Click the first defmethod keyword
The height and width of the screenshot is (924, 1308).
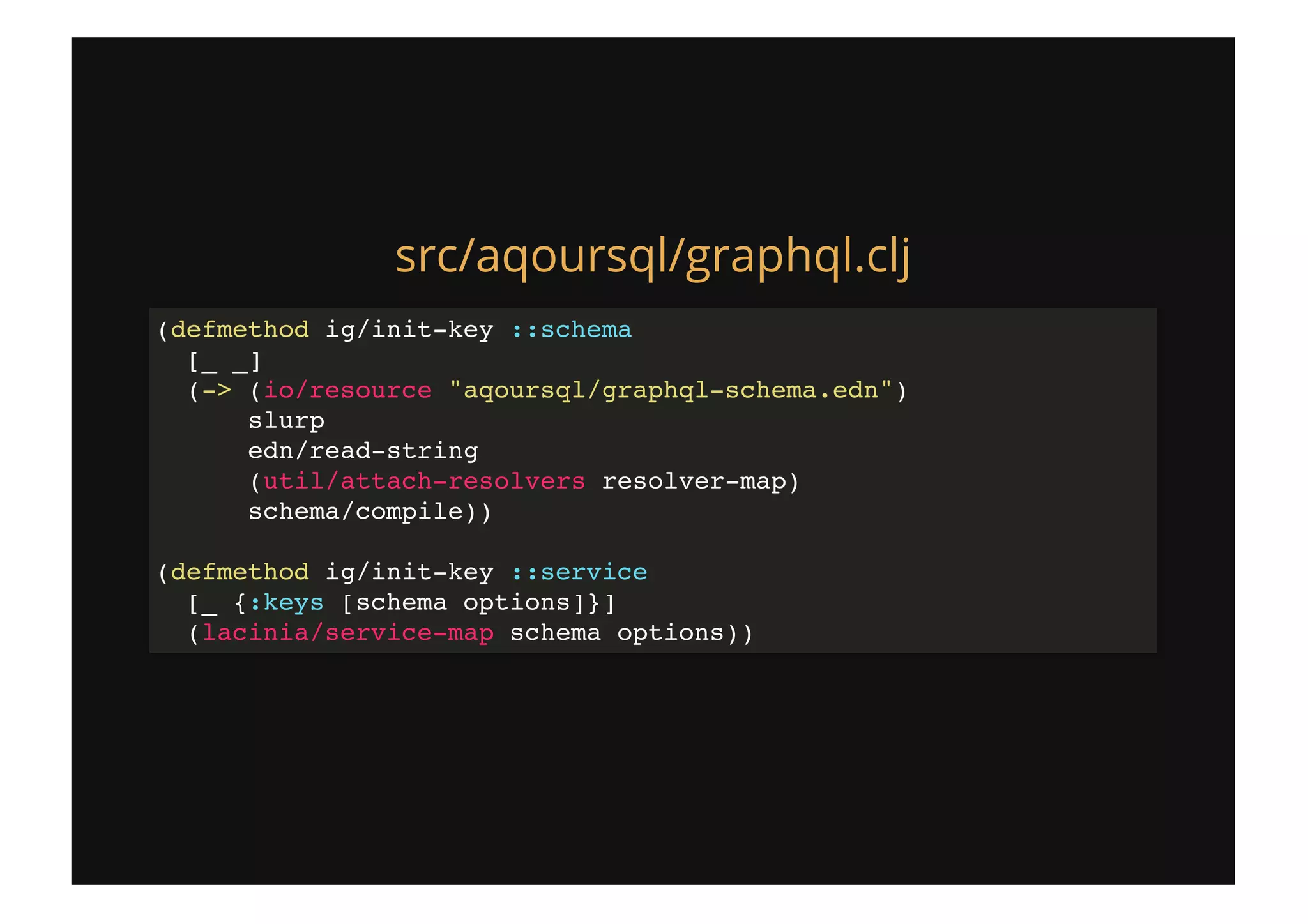point(240,330)
